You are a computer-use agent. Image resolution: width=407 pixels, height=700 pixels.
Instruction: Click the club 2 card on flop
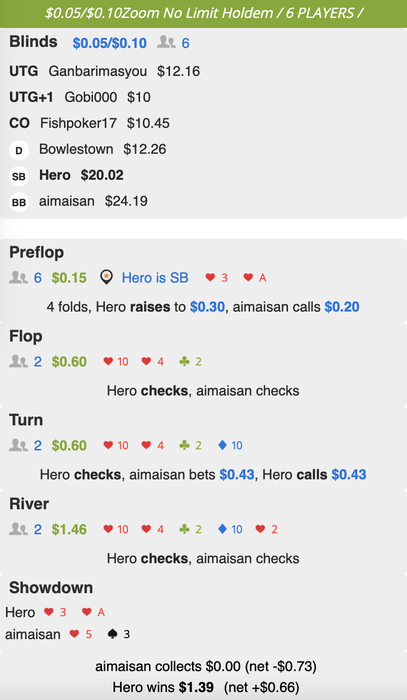click(191, 361)
